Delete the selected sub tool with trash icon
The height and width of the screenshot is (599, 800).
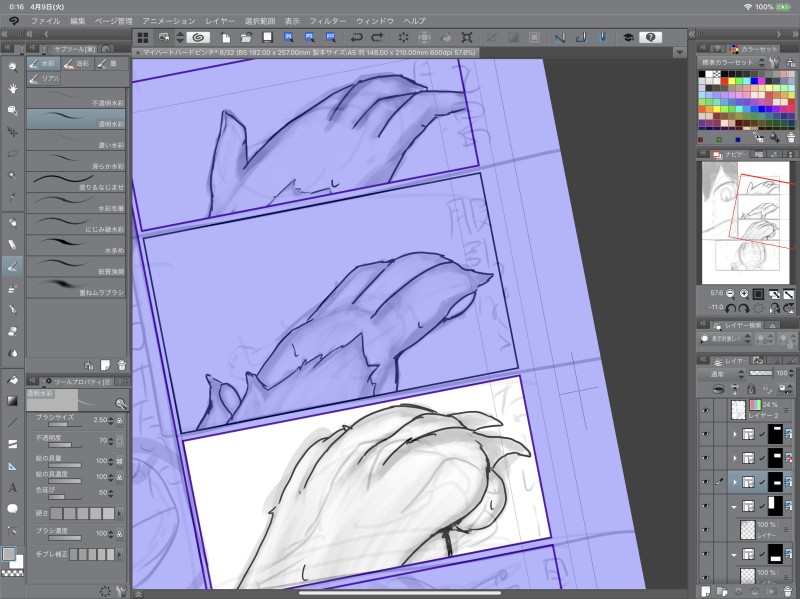coord(121,365)
